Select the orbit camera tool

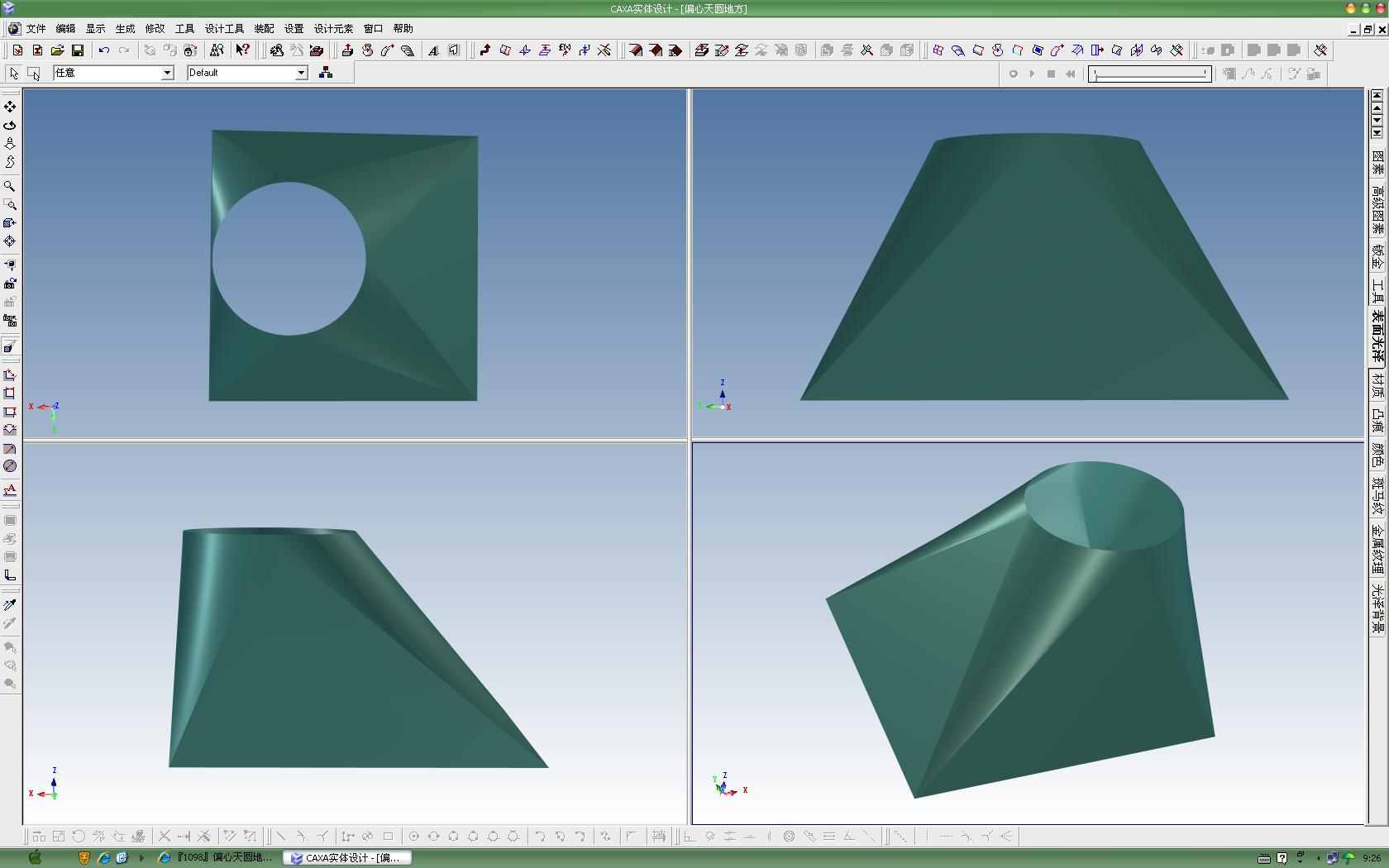point(10,125)
